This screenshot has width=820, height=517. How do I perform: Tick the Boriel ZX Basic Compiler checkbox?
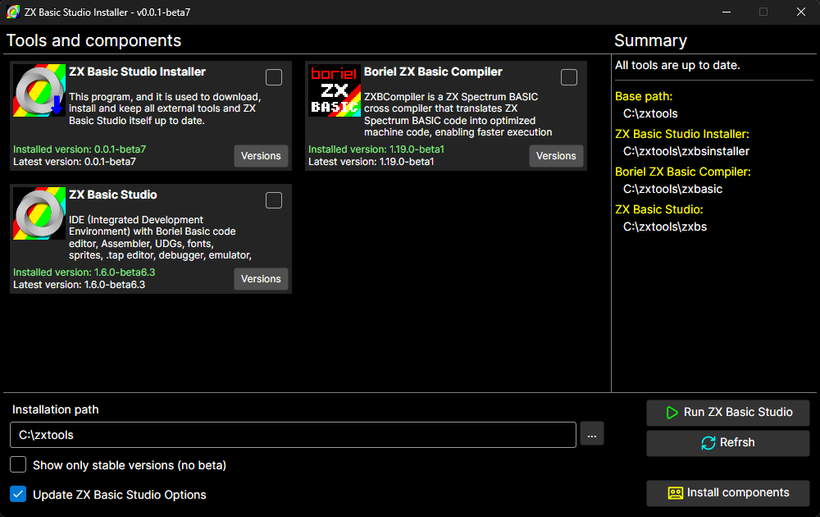tap(569, 77)
